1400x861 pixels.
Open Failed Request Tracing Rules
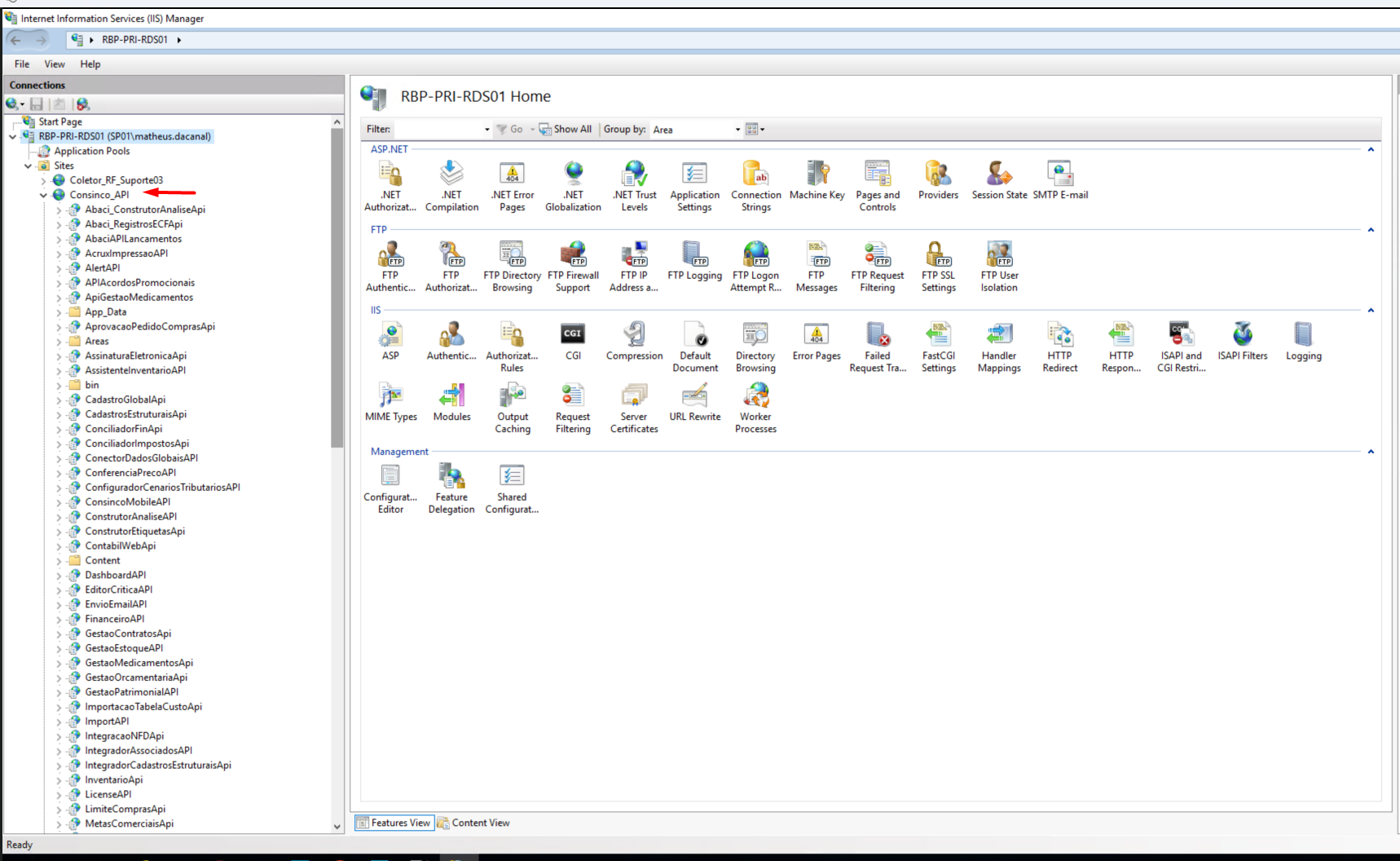coord(878,347)
